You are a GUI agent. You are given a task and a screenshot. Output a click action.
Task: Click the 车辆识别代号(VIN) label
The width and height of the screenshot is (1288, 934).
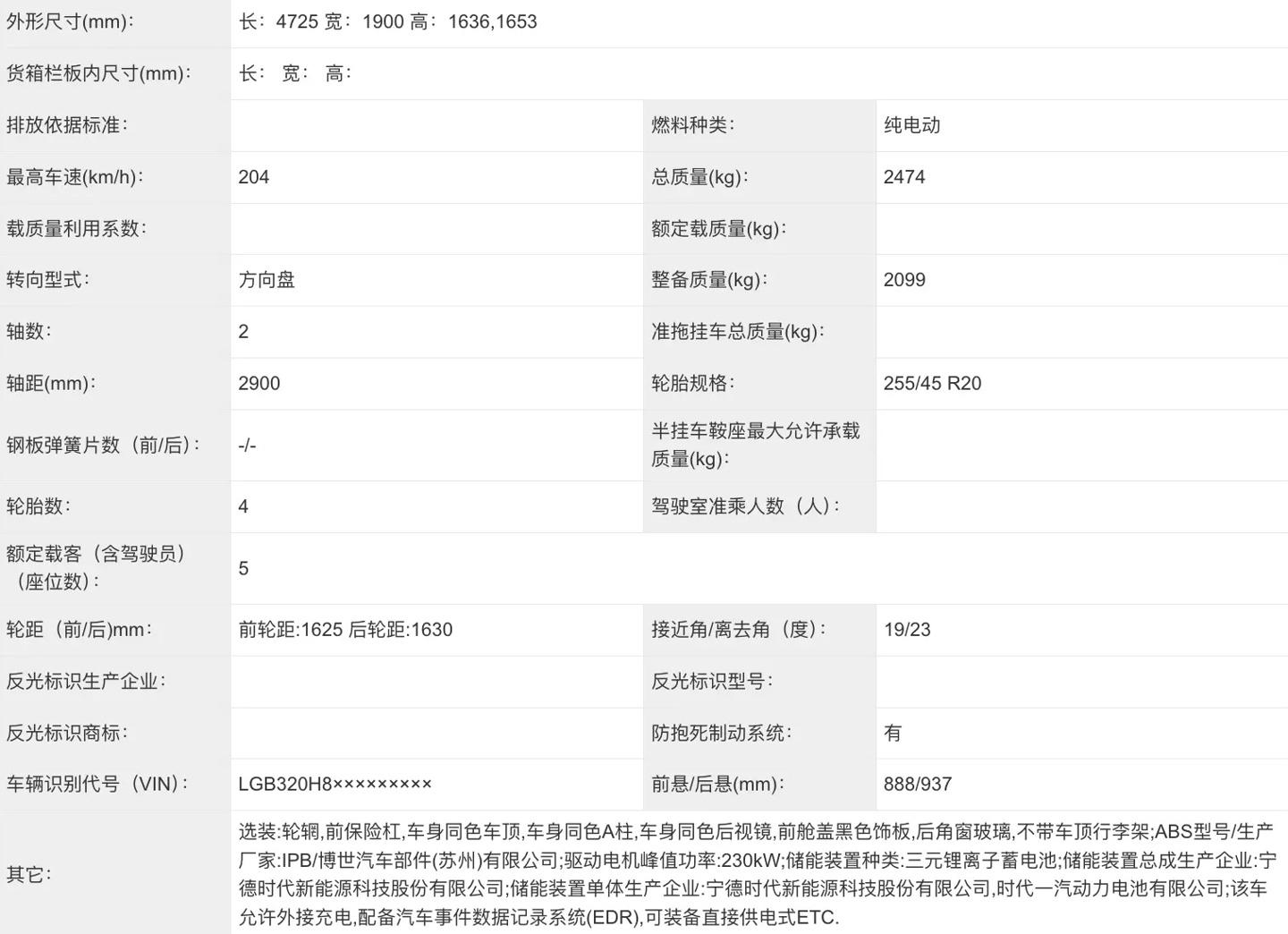[x=97, y=785]
